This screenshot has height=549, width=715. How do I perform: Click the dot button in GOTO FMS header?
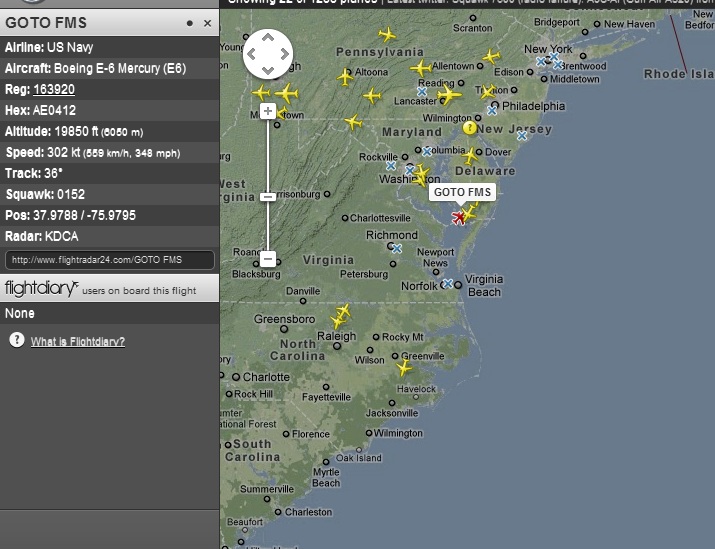(x=190, y=23)
